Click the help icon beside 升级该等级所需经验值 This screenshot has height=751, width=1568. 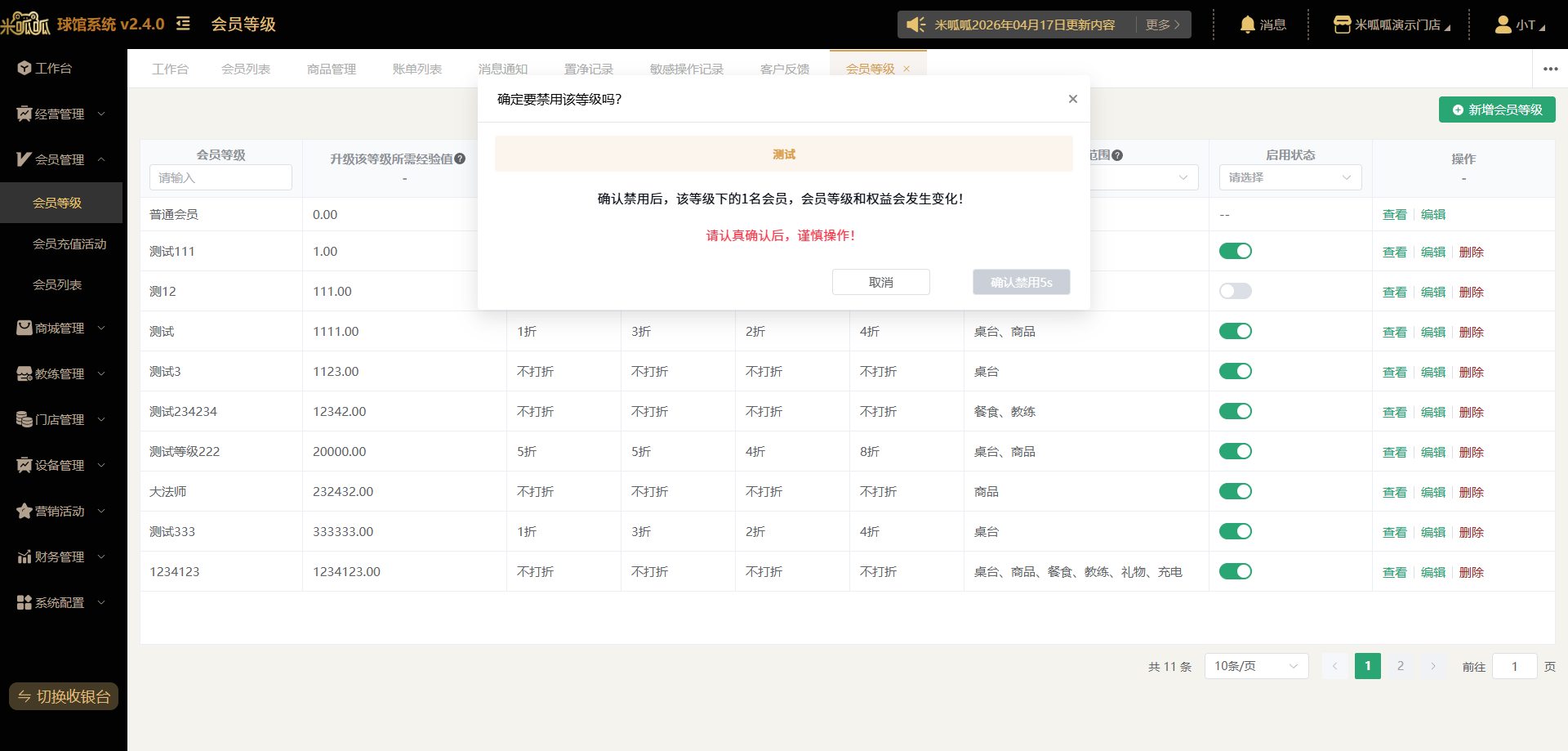(460, 159)
